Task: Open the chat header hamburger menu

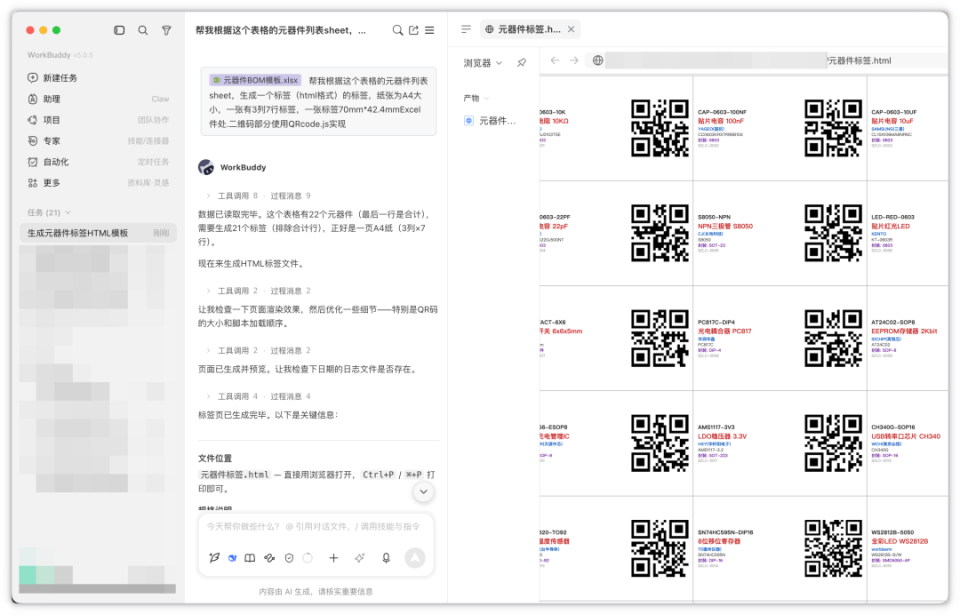Action: pyautogui.click(x=430, y=30)
